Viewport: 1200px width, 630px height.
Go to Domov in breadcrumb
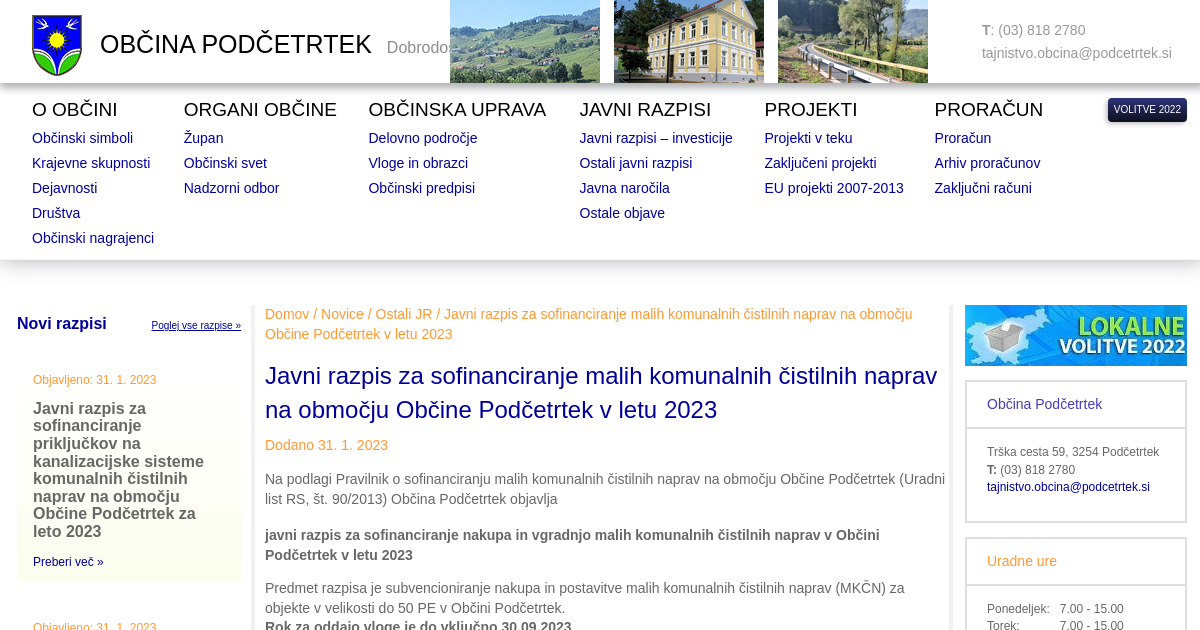pos(287,314)
